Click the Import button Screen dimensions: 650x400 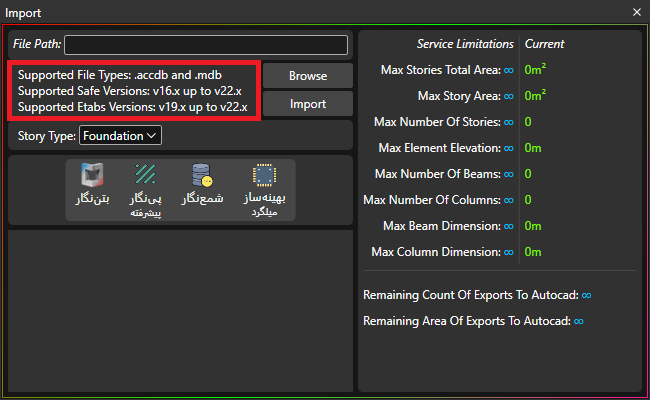[308, 104]
